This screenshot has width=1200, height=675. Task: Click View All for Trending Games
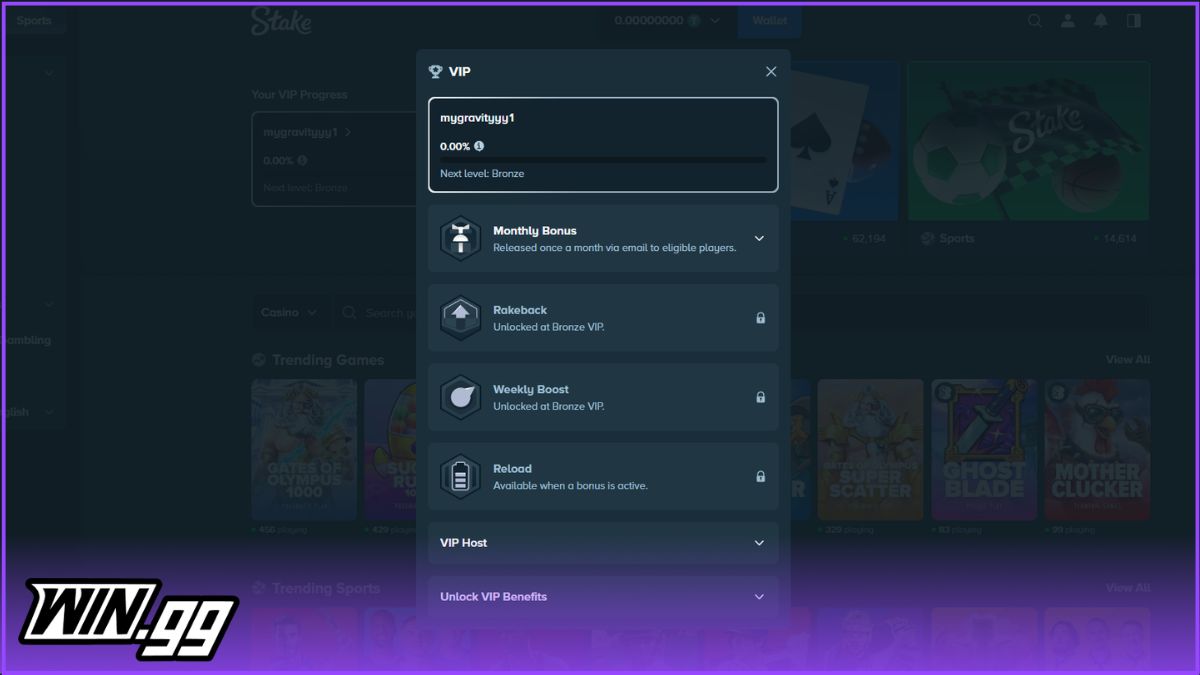click(1128, 359)
